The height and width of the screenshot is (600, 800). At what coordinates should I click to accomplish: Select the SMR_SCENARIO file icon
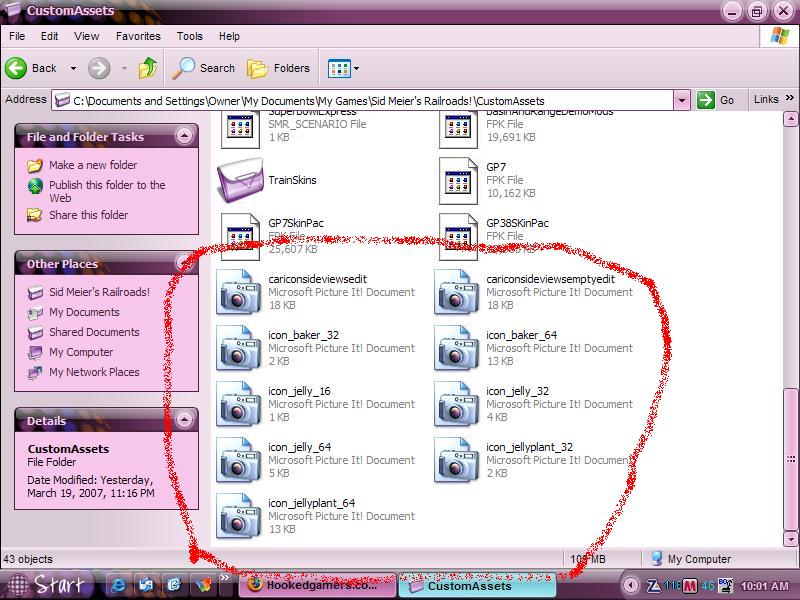pos(240,130)
